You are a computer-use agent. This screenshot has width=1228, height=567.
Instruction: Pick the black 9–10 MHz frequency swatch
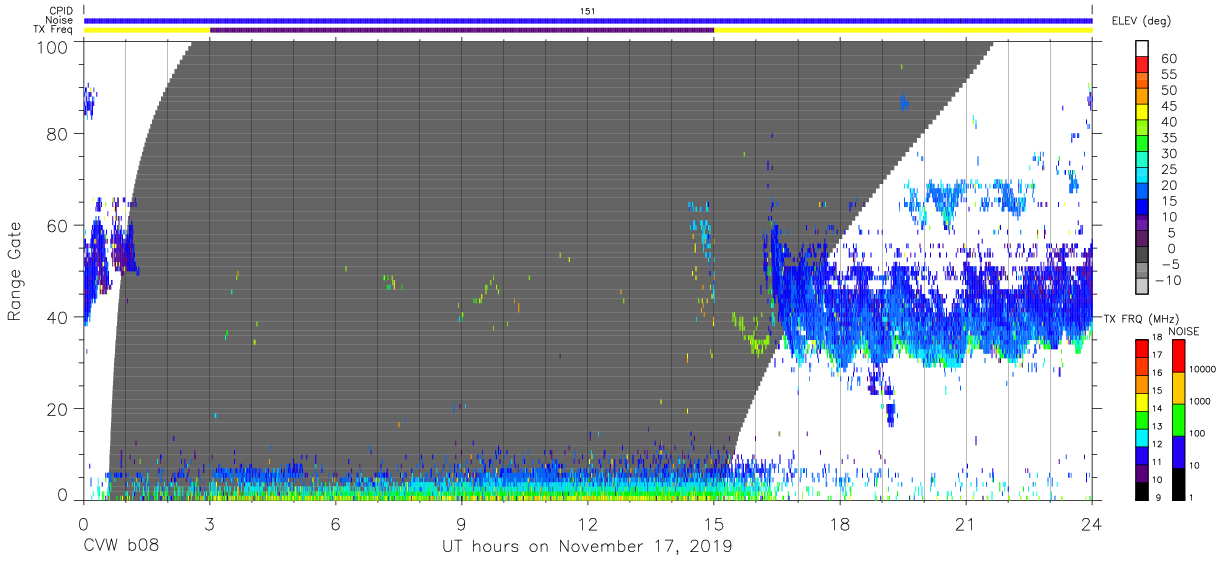(1142, 489)
